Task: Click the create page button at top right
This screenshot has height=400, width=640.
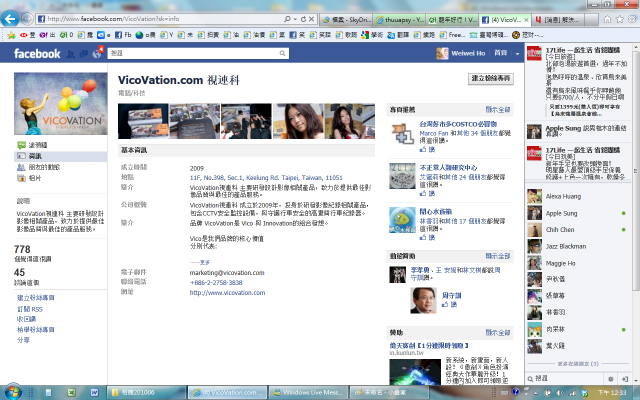Action: 491,78
